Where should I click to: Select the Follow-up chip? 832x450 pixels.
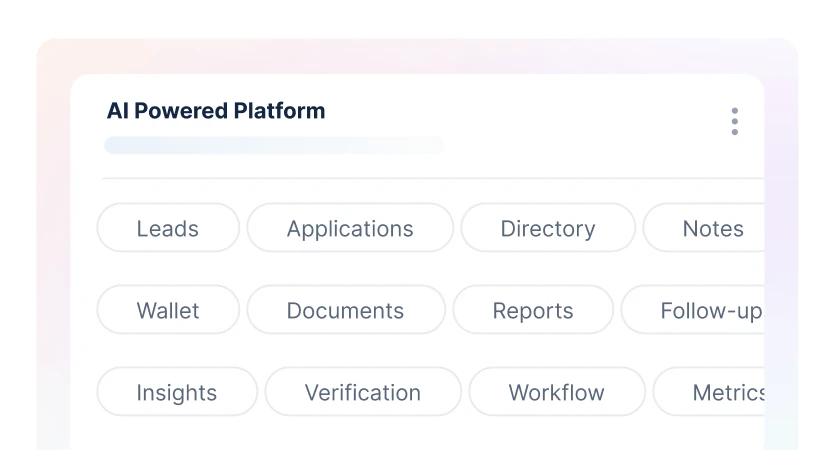point(708,310)
